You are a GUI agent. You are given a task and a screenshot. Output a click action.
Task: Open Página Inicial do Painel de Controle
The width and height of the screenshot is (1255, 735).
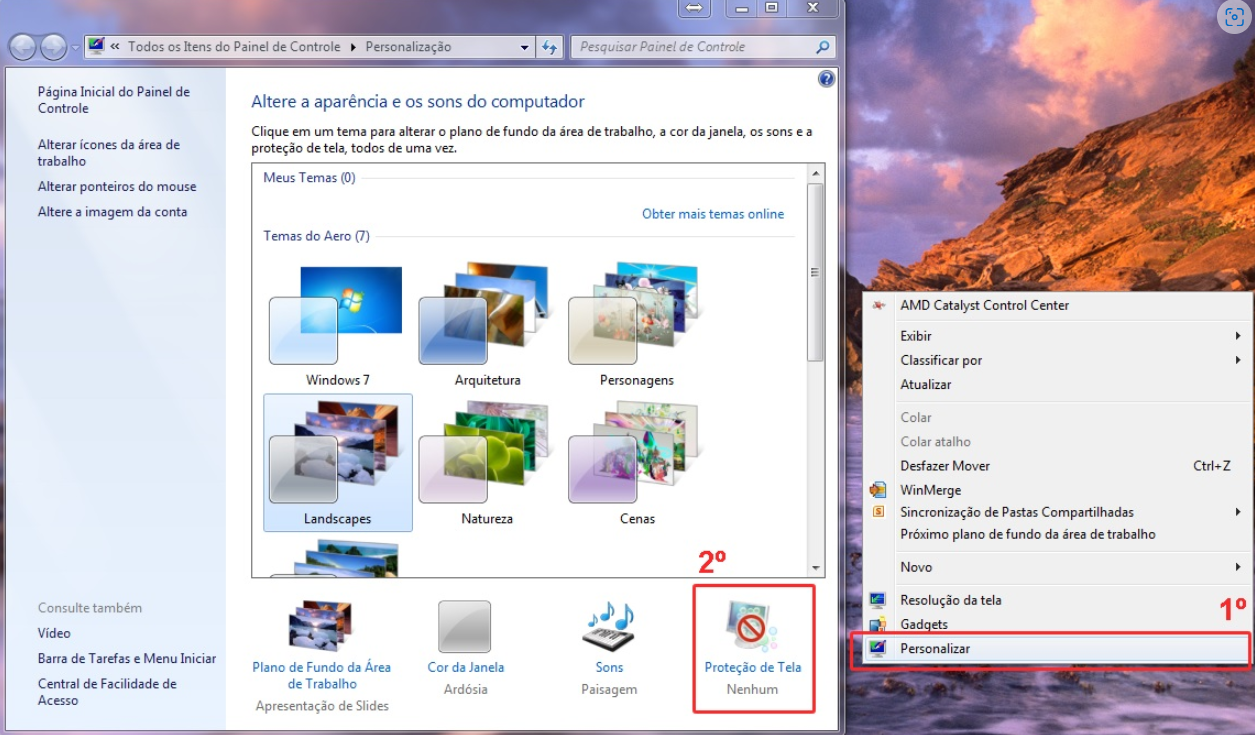(x=113, y=100)
